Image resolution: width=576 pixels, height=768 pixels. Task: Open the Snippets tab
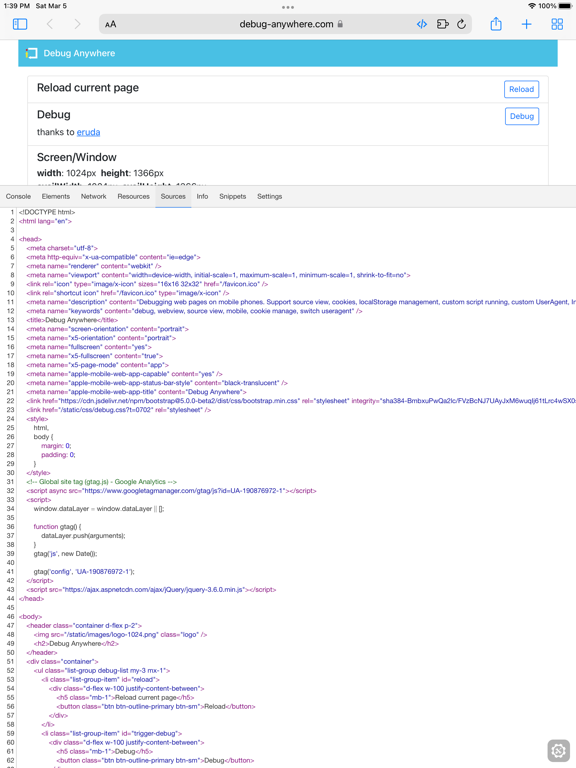tap(233, 196)
